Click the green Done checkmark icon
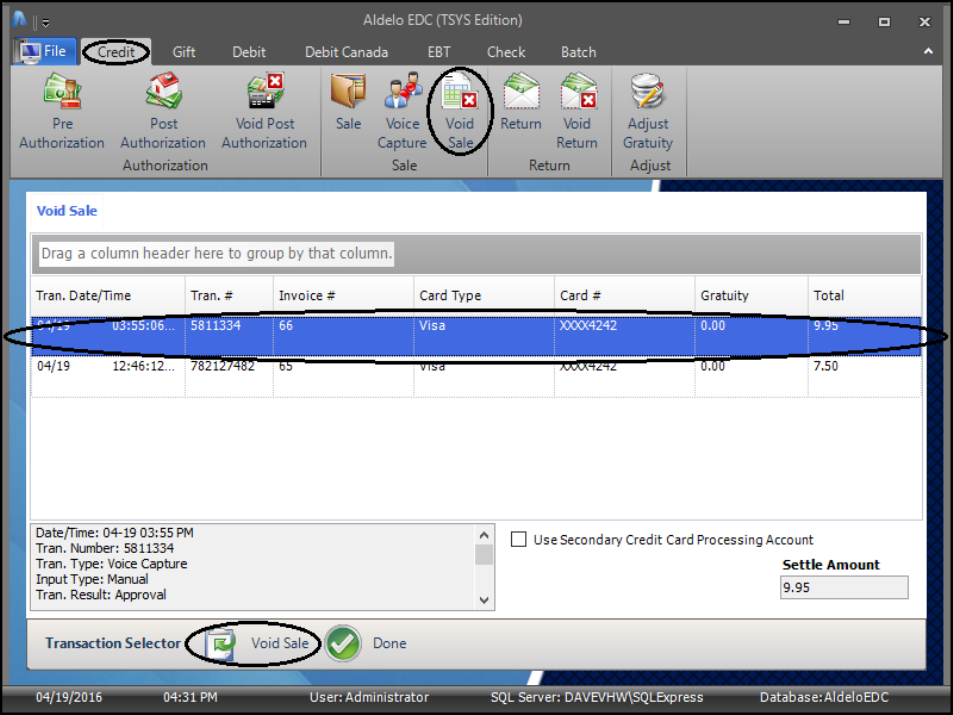 343,643
